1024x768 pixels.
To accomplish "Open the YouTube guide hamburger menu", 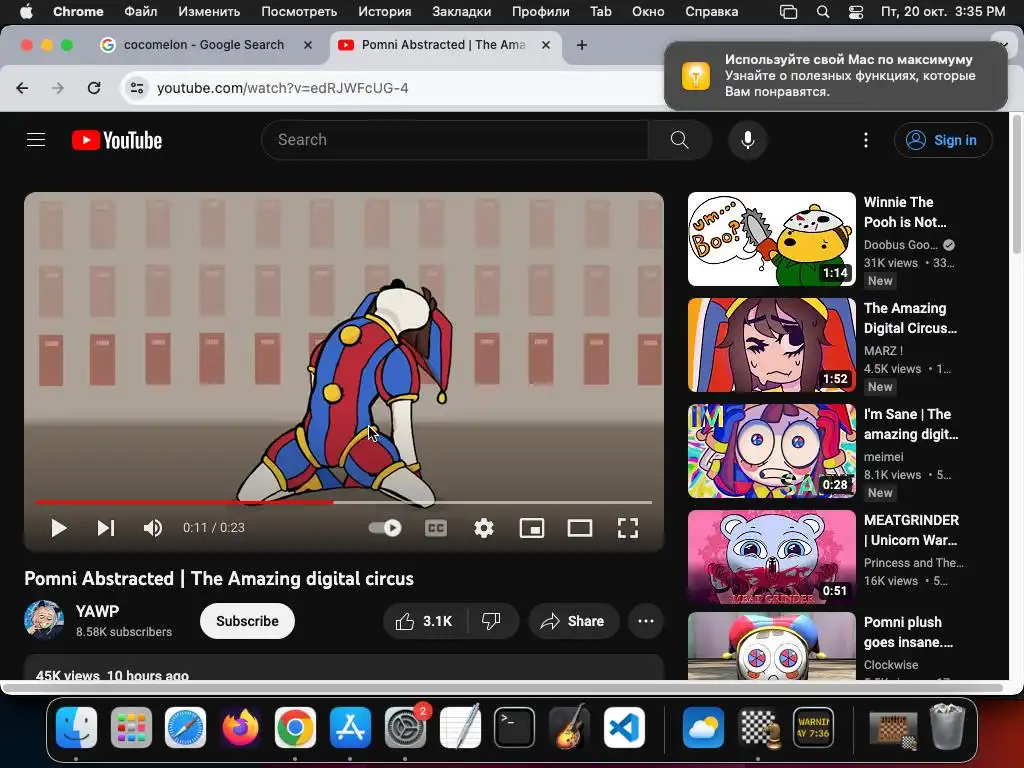I will pos(36,140).
